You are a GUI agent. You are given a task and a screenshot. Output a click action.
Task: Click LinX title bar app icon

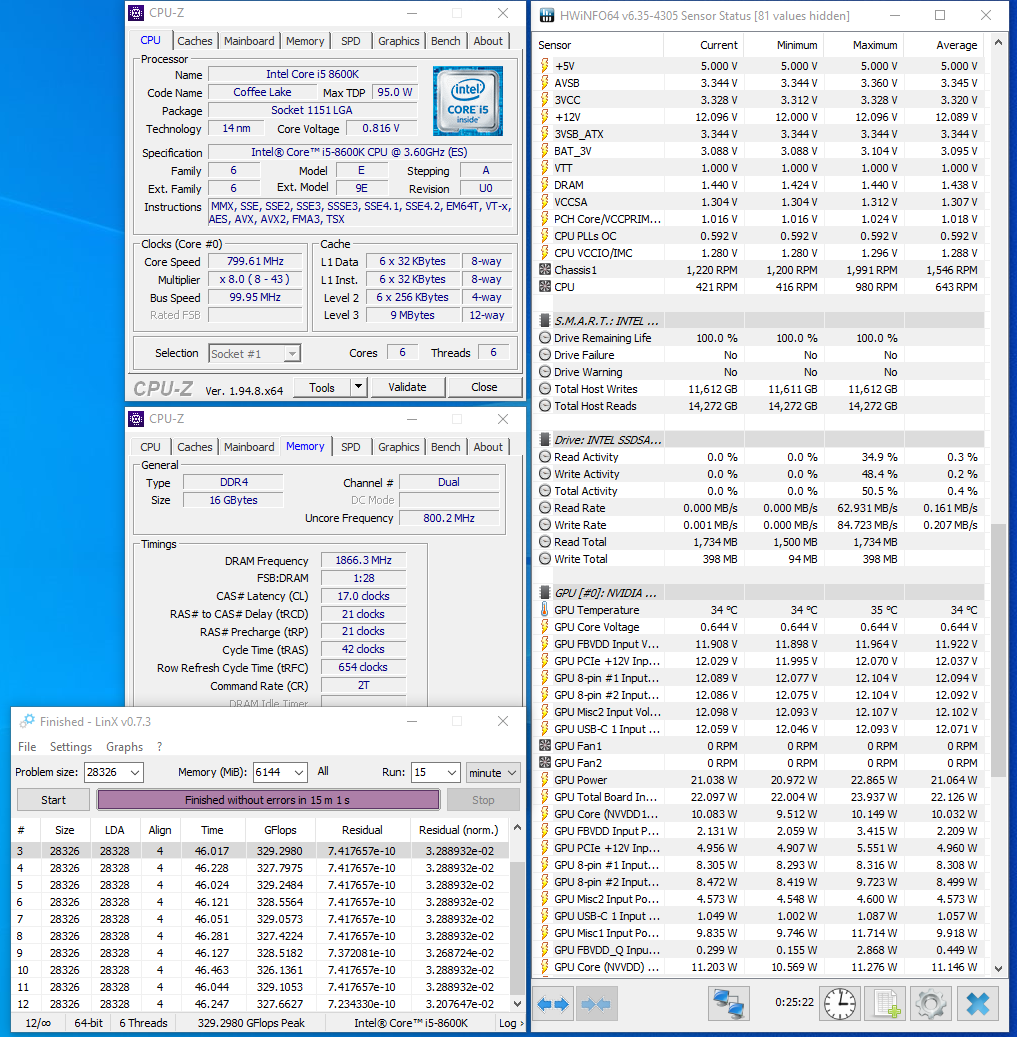coord(27,722)
